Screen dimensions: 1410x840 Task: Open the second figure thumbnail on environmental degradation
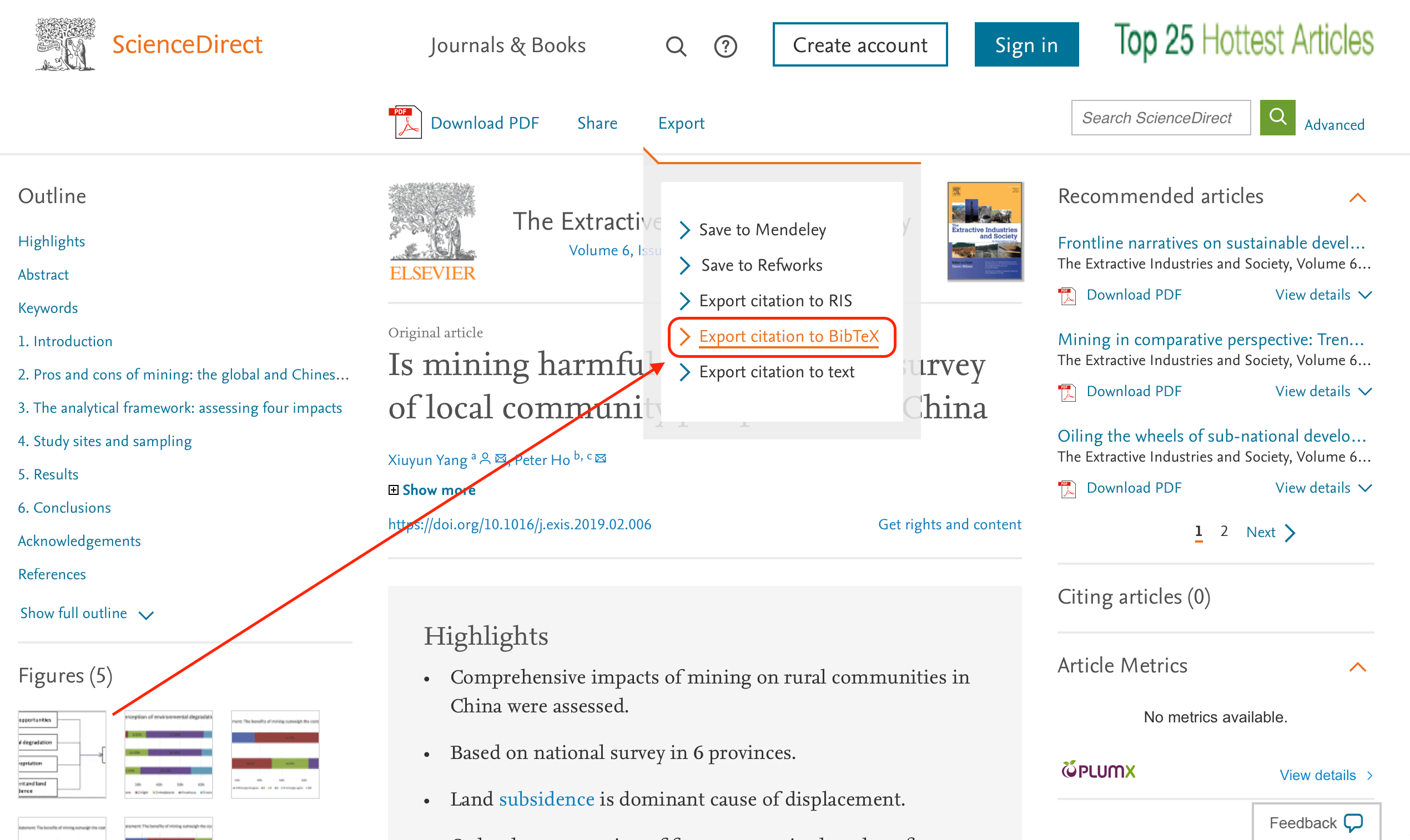[168, 754]
